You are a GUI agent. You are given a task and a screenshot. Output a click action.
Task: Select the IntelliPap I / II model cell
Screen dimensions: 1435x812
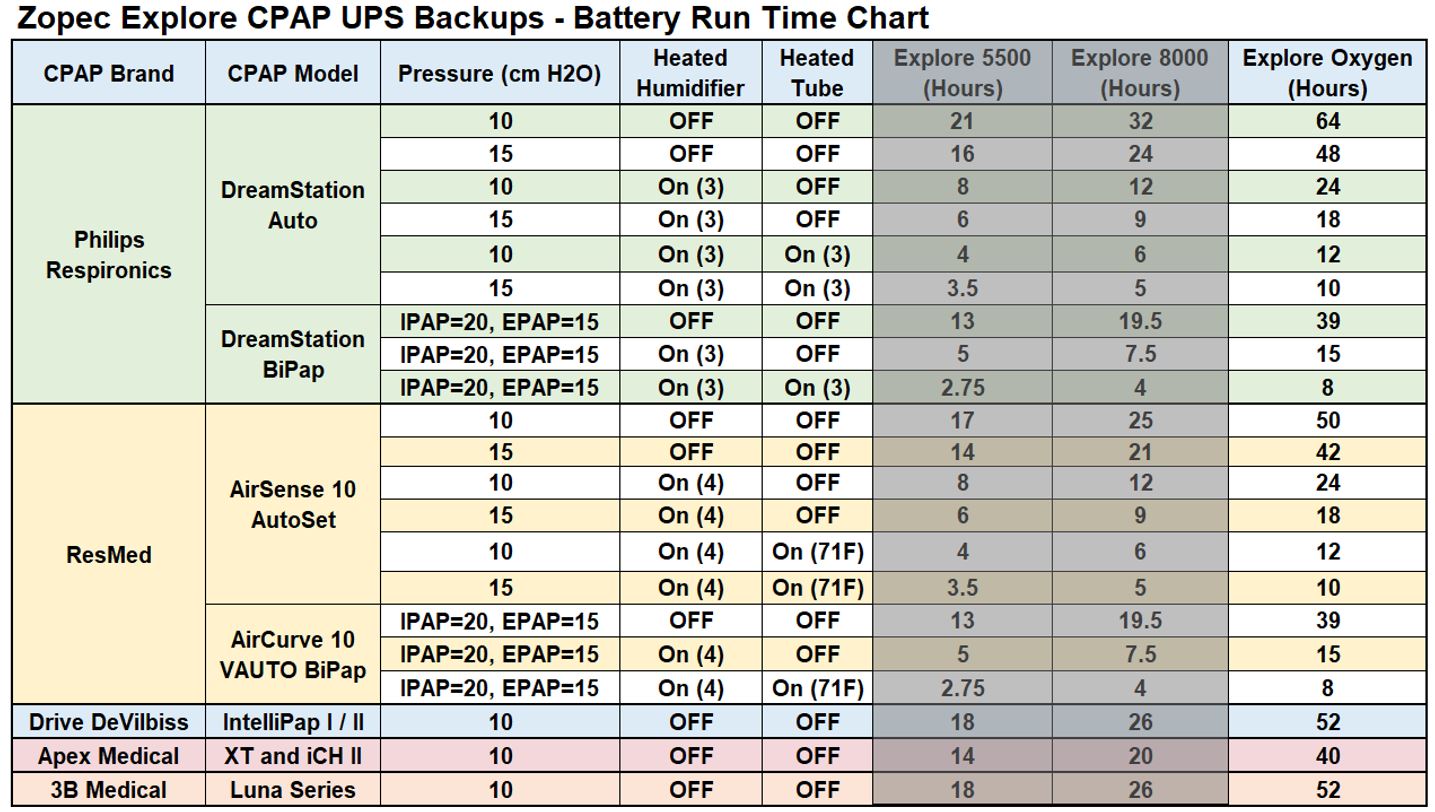click(292, 722)
